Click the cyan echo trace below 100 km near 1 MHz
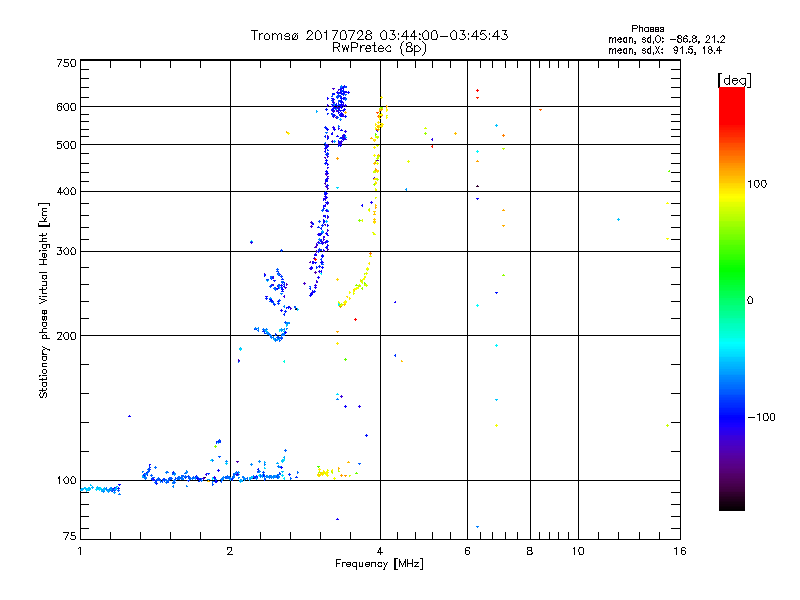The height and width of the screenshot is (600, 800). (101, 489)
